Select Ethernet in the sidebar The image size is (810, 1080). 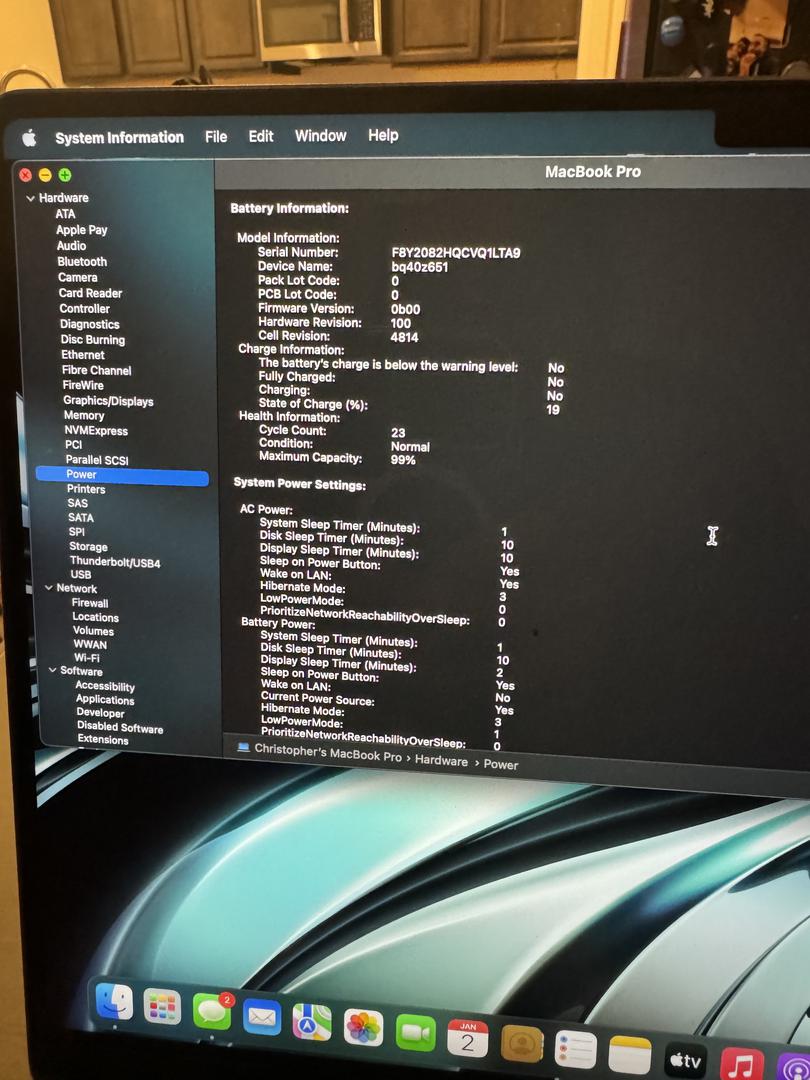tap(83, 355)
